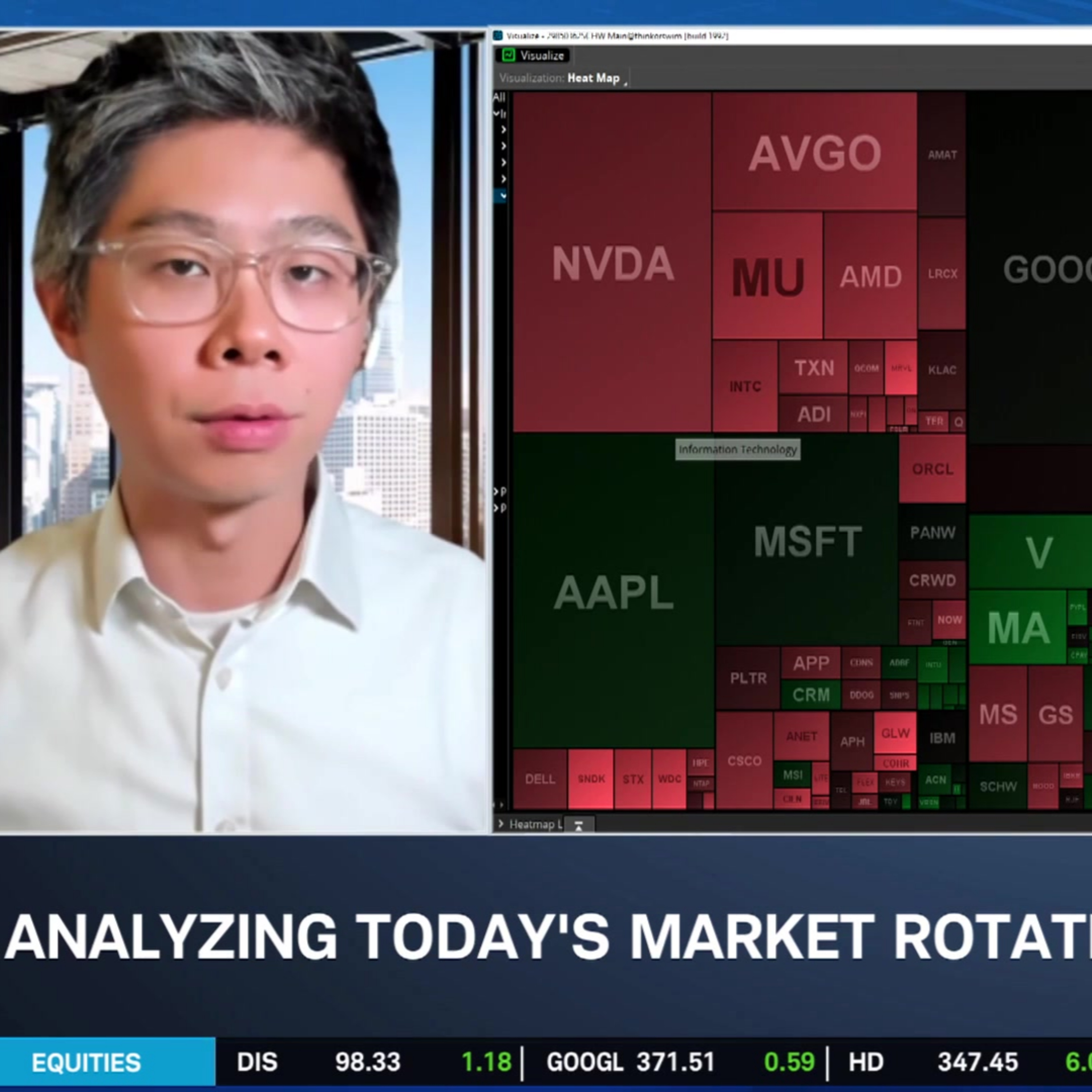
Task: Select the GLW tile
Action: click(895, 733)
